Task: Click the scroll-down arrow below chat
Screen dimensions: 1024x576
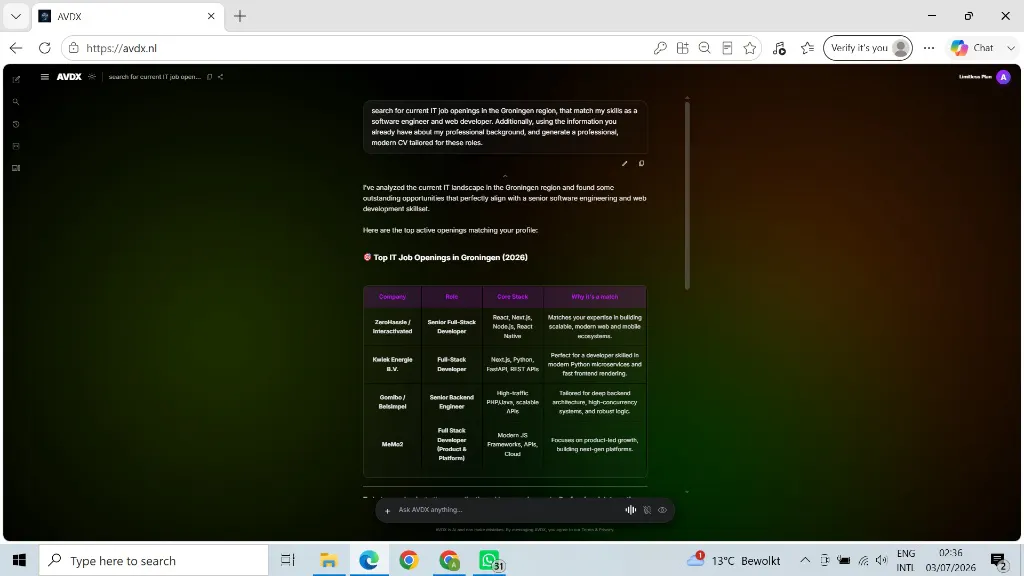Action: click(x=686, y=492)
